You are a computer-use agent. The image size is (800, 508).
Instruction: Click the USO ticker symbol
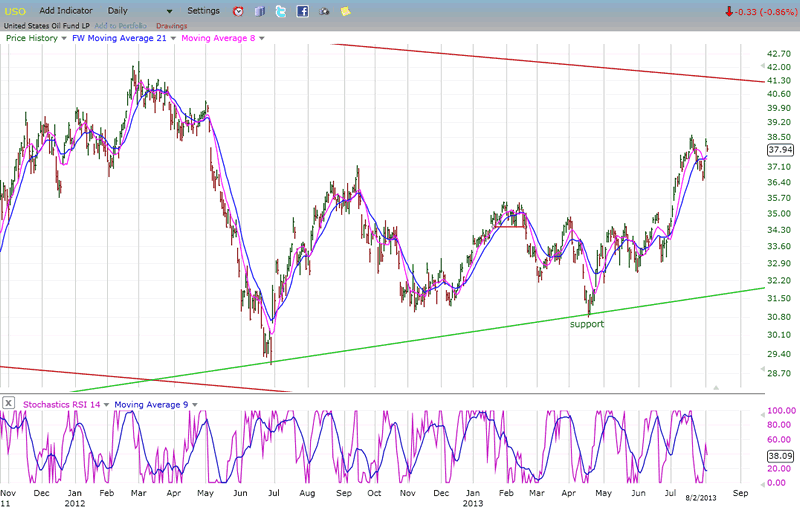pyautogui.click(x=16, y=11)
